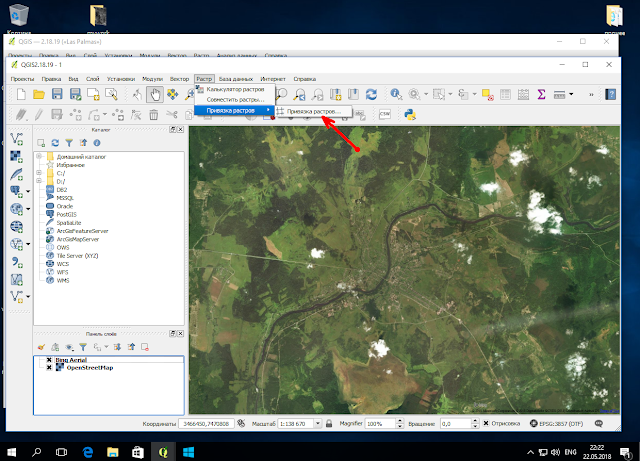Viewport: 640px width, 461px height.
Task: Select the Tile Server (XYZ) entry
Action: (x=77, y=256)
